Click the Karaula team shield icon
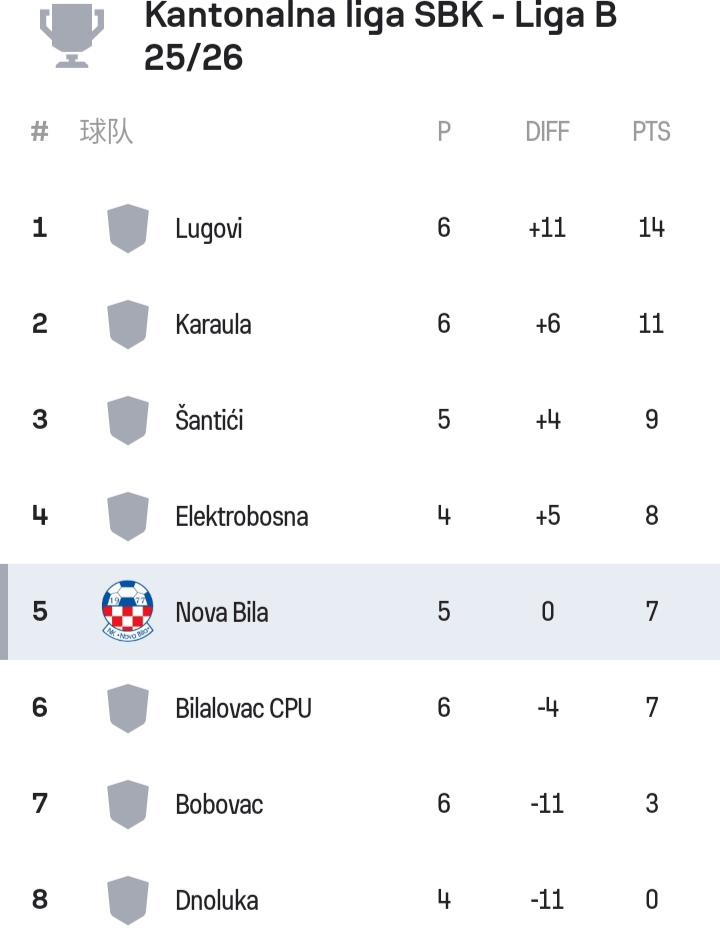The height and width of the screenshot is (937, 720). click(x=128, y=324)
